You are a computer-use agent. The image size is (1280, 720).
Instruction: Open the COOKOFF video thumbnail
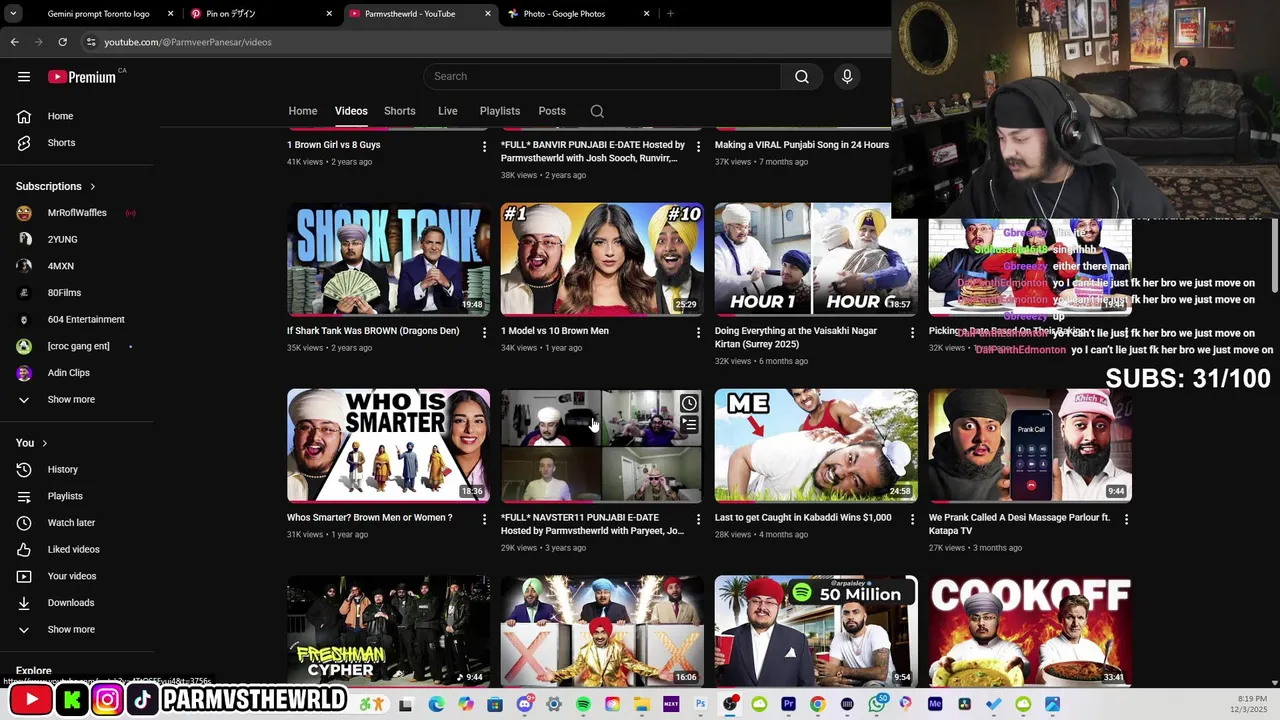1030,631
